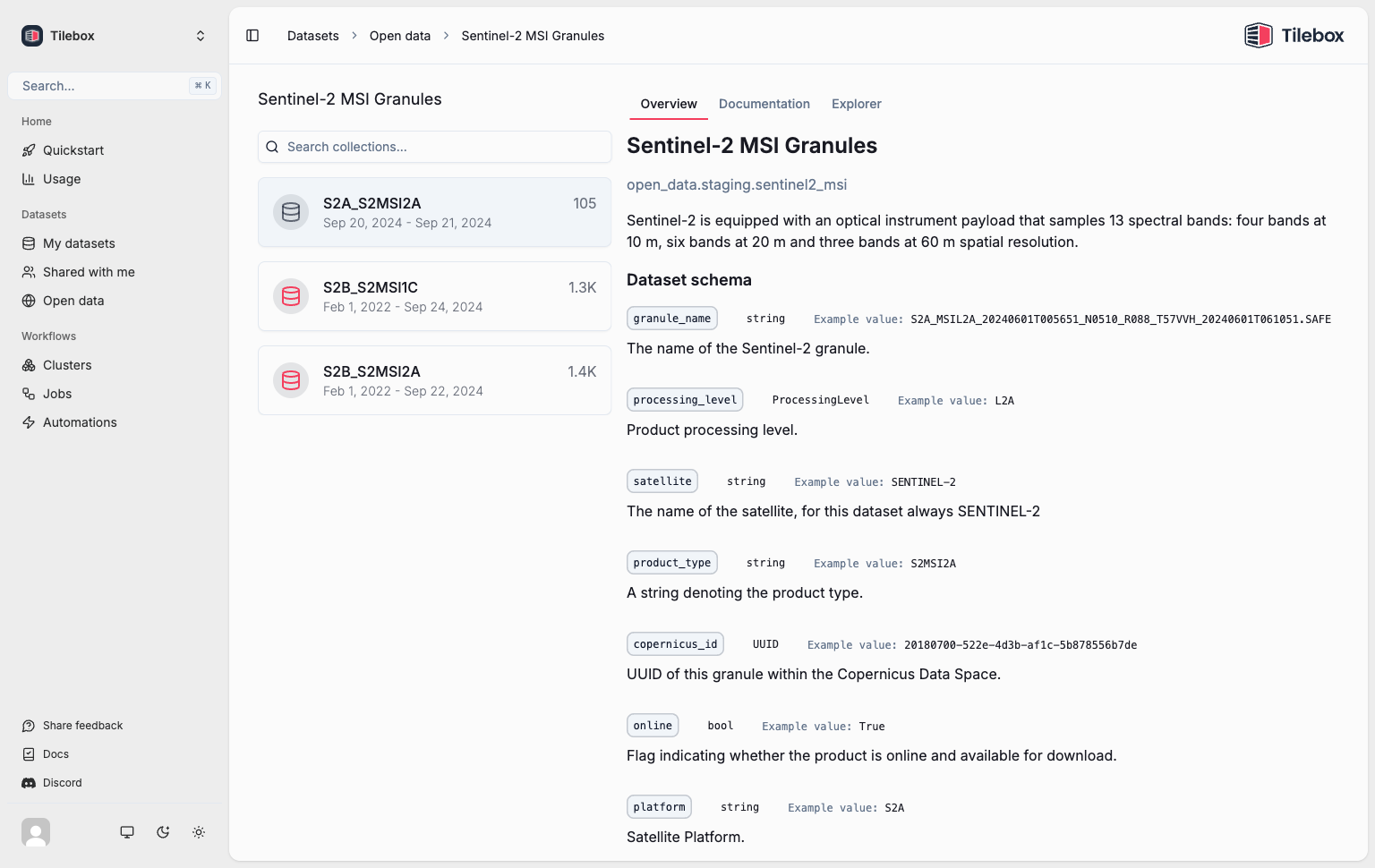1375x868 pixels.
Task: Select the S2B_S2MSI1C collection
Action: tap(435, 296)
